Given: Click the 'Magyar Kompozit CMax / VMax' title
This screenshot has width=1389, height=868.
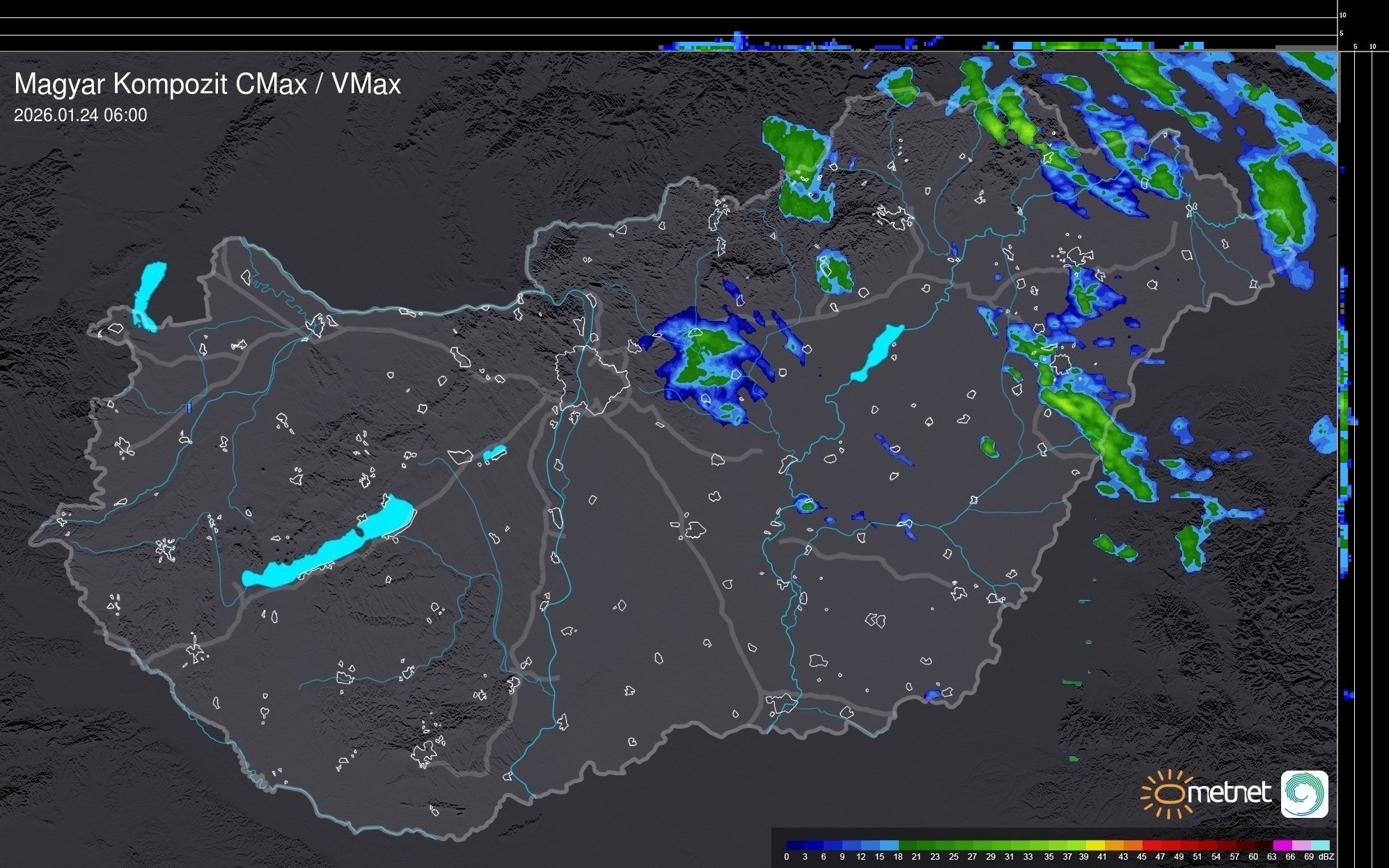Looking at the screenshot, I should click(x=207, y=84).
